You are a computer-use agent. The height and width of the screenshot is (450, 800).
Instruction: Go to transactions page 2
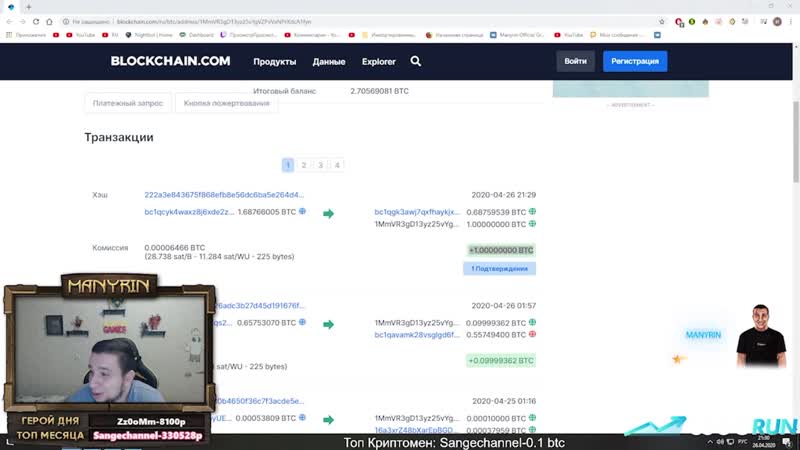[x=304, y=165]
